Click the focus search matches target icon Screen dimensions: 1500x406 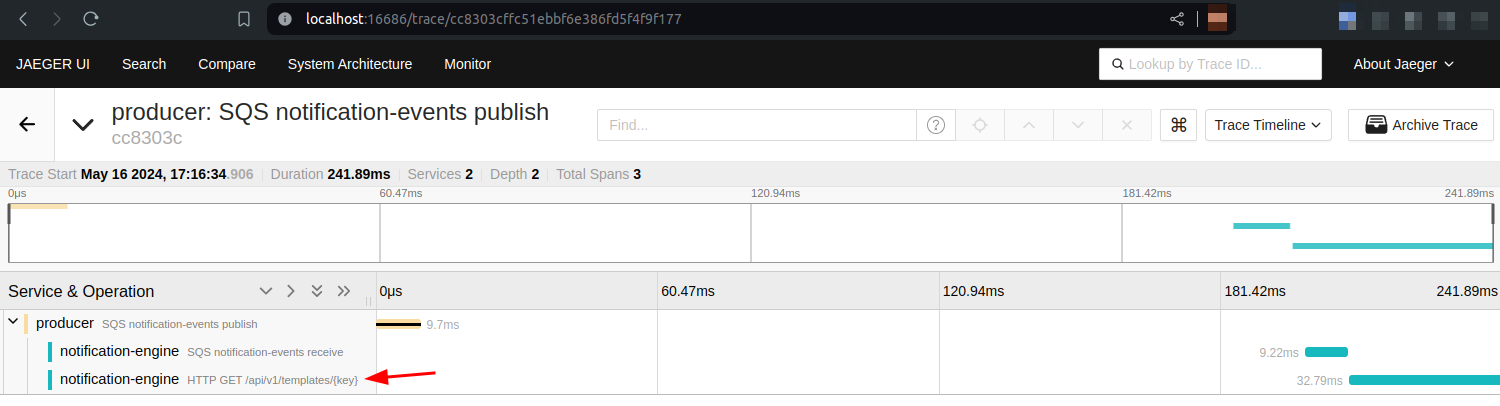coord(980,125)
